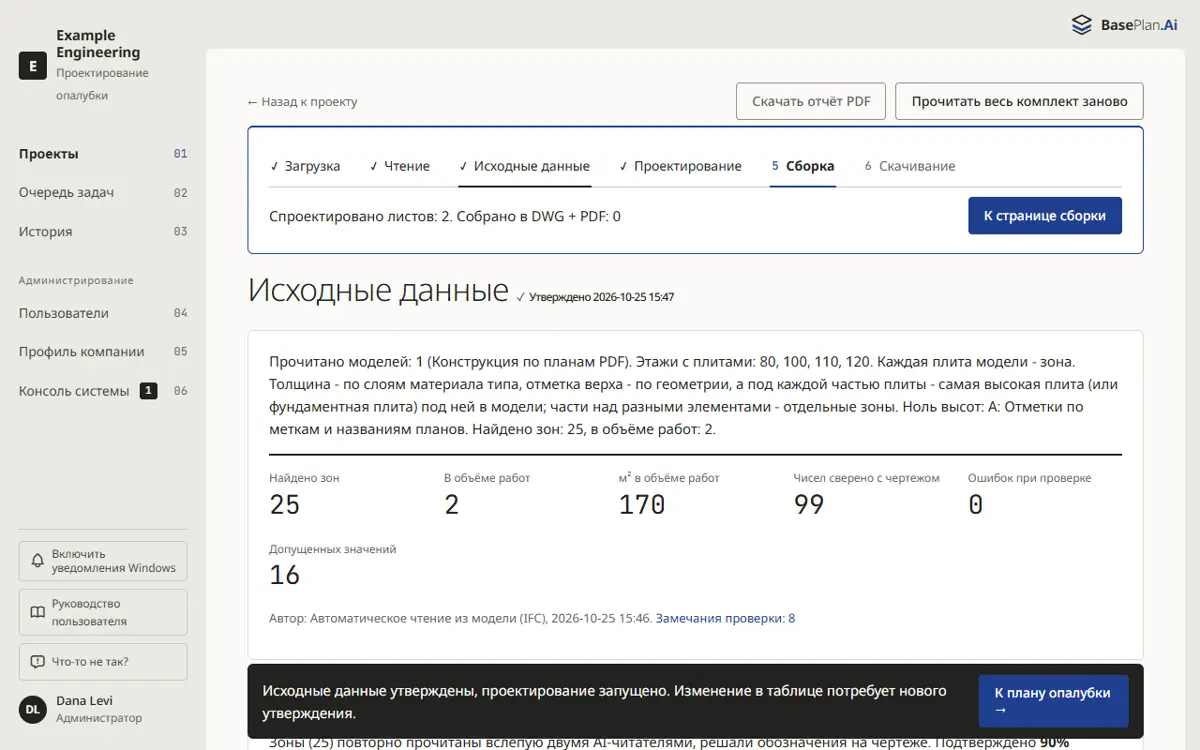Image resolution: width=1200 pixels, height=750 pixels.
Task: Select the Скачивание step tab
Action: 910,166
